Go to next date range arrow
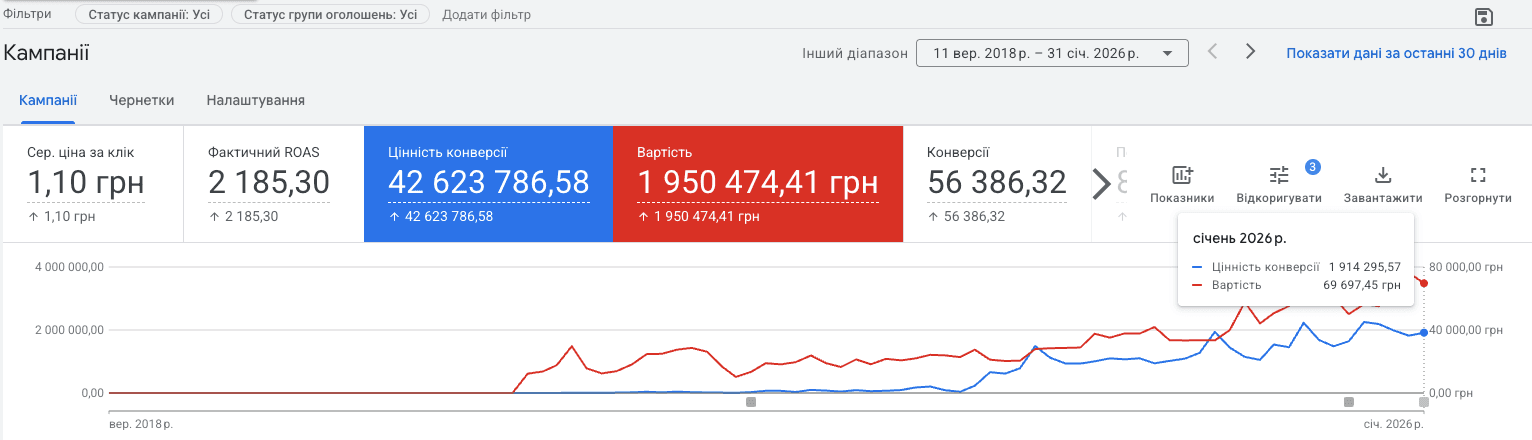1532x440 pixels. coord(1250,52)
